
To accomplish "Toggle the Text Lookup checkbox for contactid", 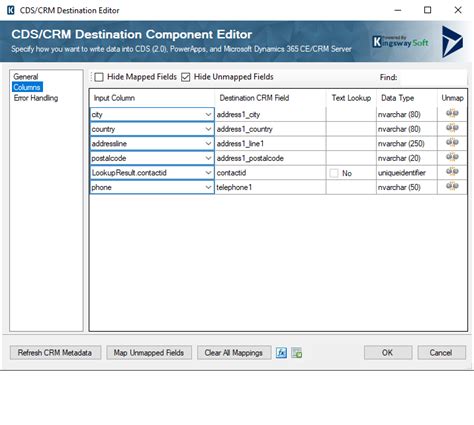I will coord(334,173).
